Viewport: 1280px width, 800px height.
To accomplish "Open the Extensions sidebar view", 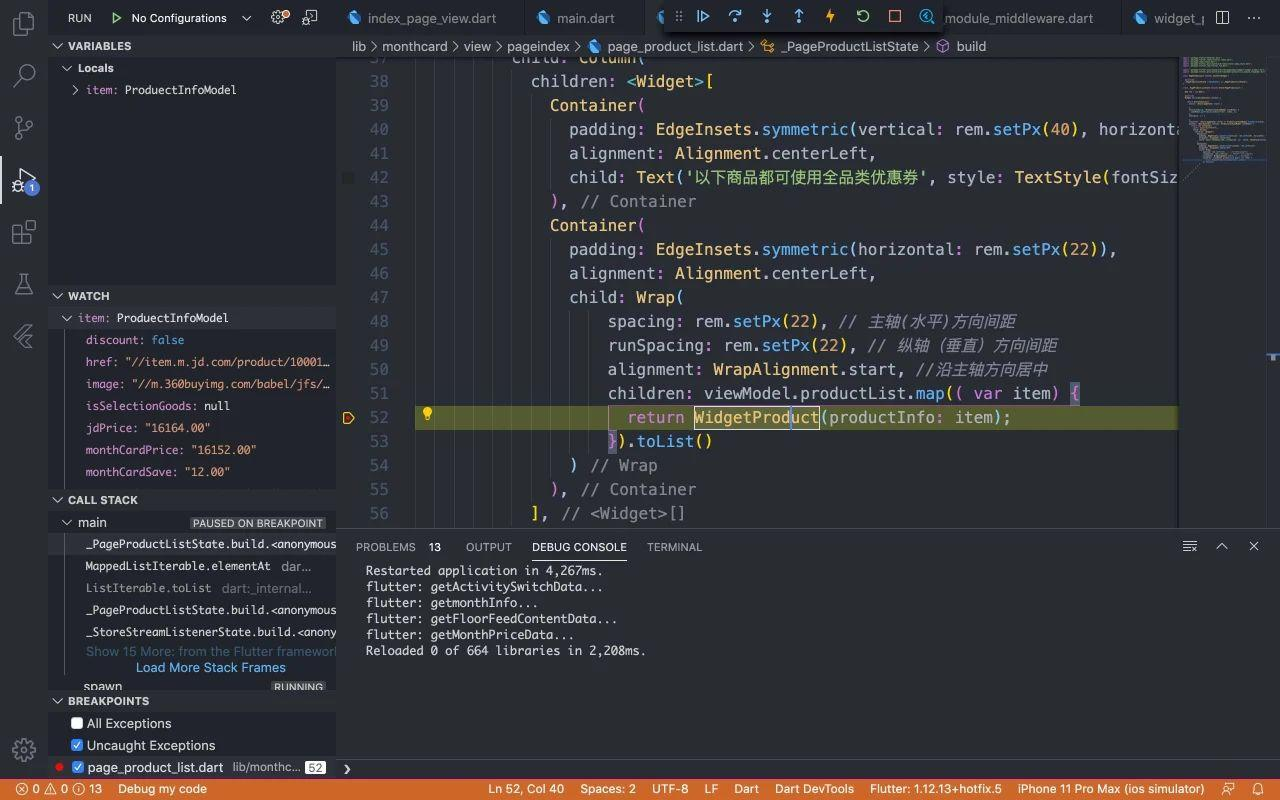I will click(x=24, y=233).
